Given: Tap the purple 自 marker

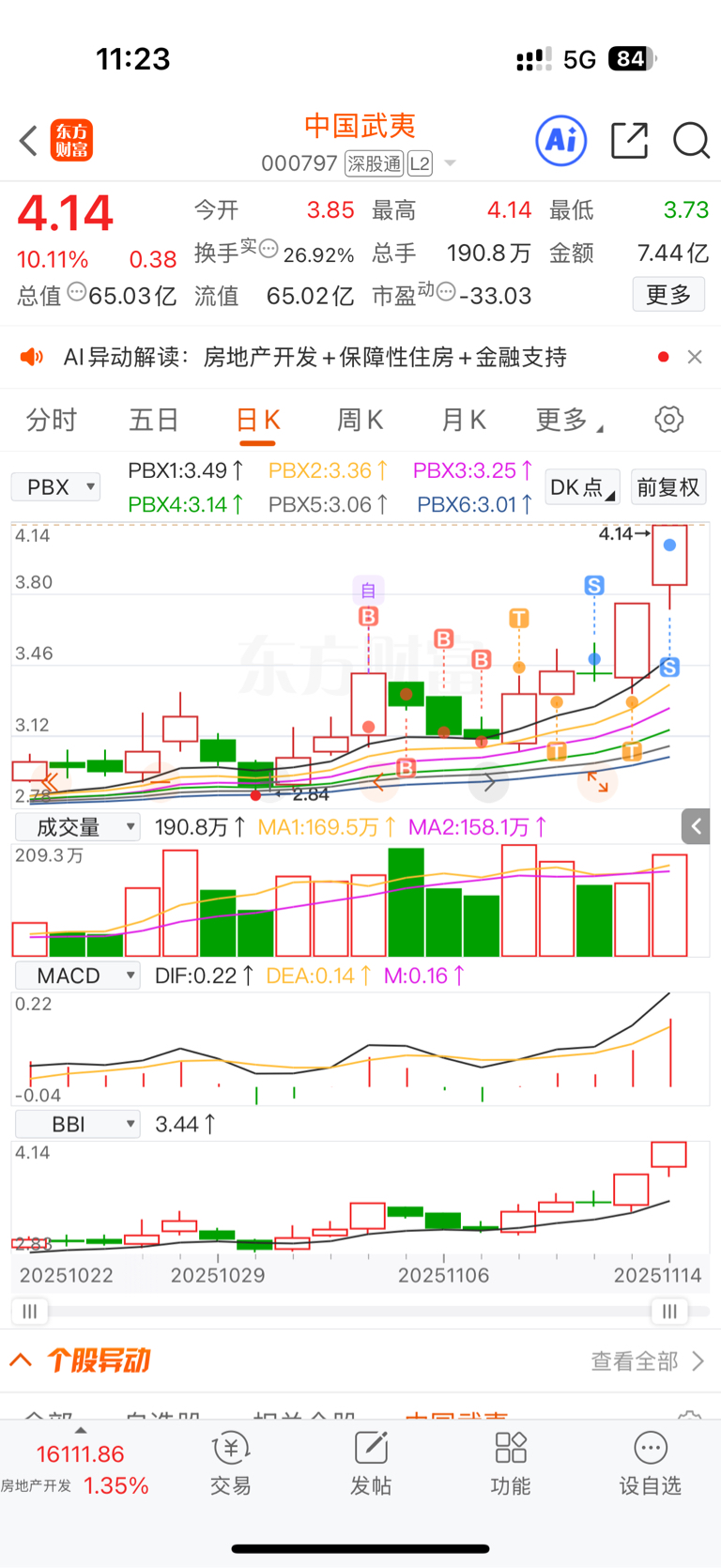Looking at the screenshot, I should [x=368, y=591].
